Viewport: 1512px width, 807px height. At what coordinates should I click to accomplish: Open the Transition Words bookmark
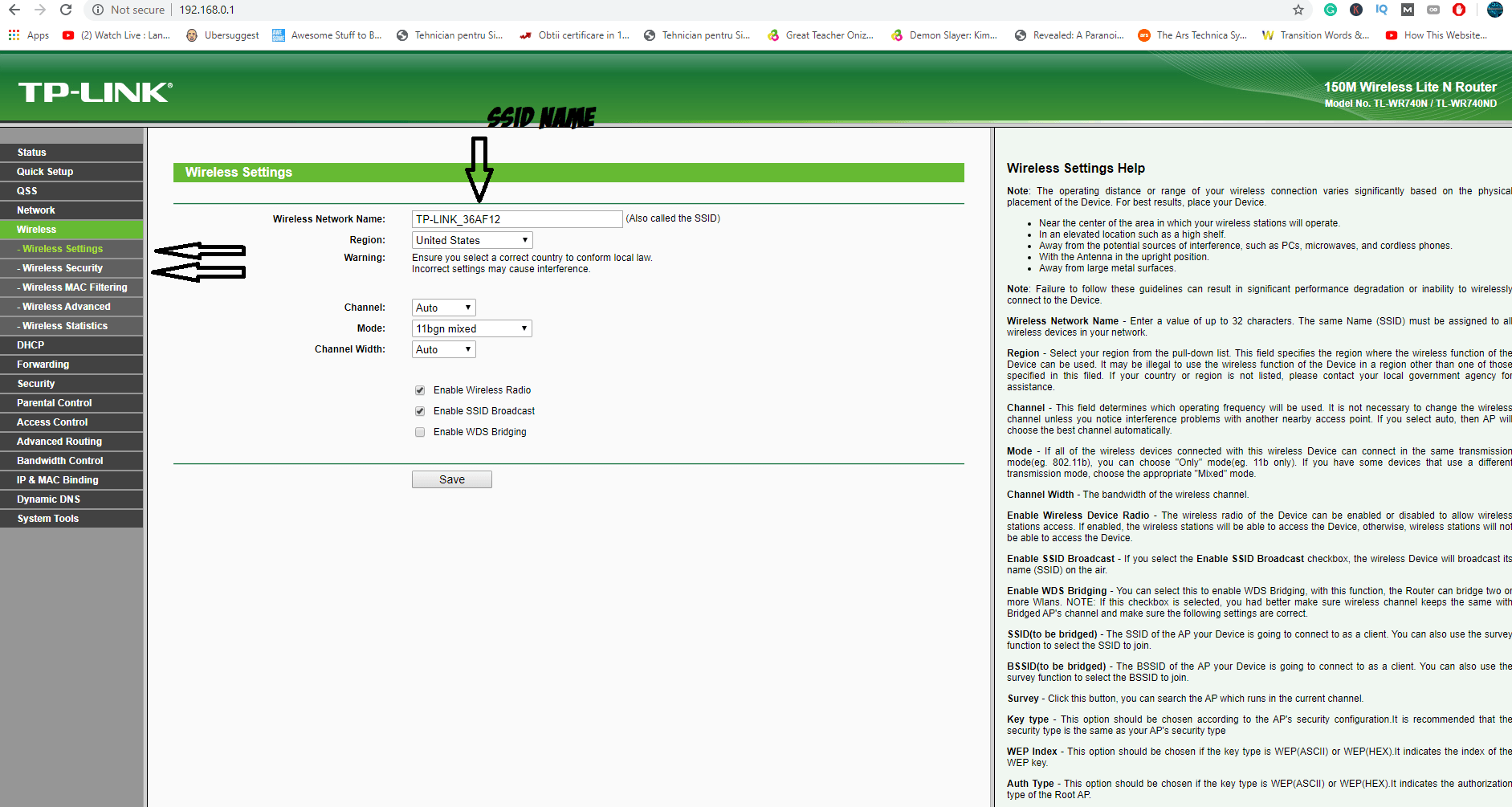click(x=1316, y=35)
